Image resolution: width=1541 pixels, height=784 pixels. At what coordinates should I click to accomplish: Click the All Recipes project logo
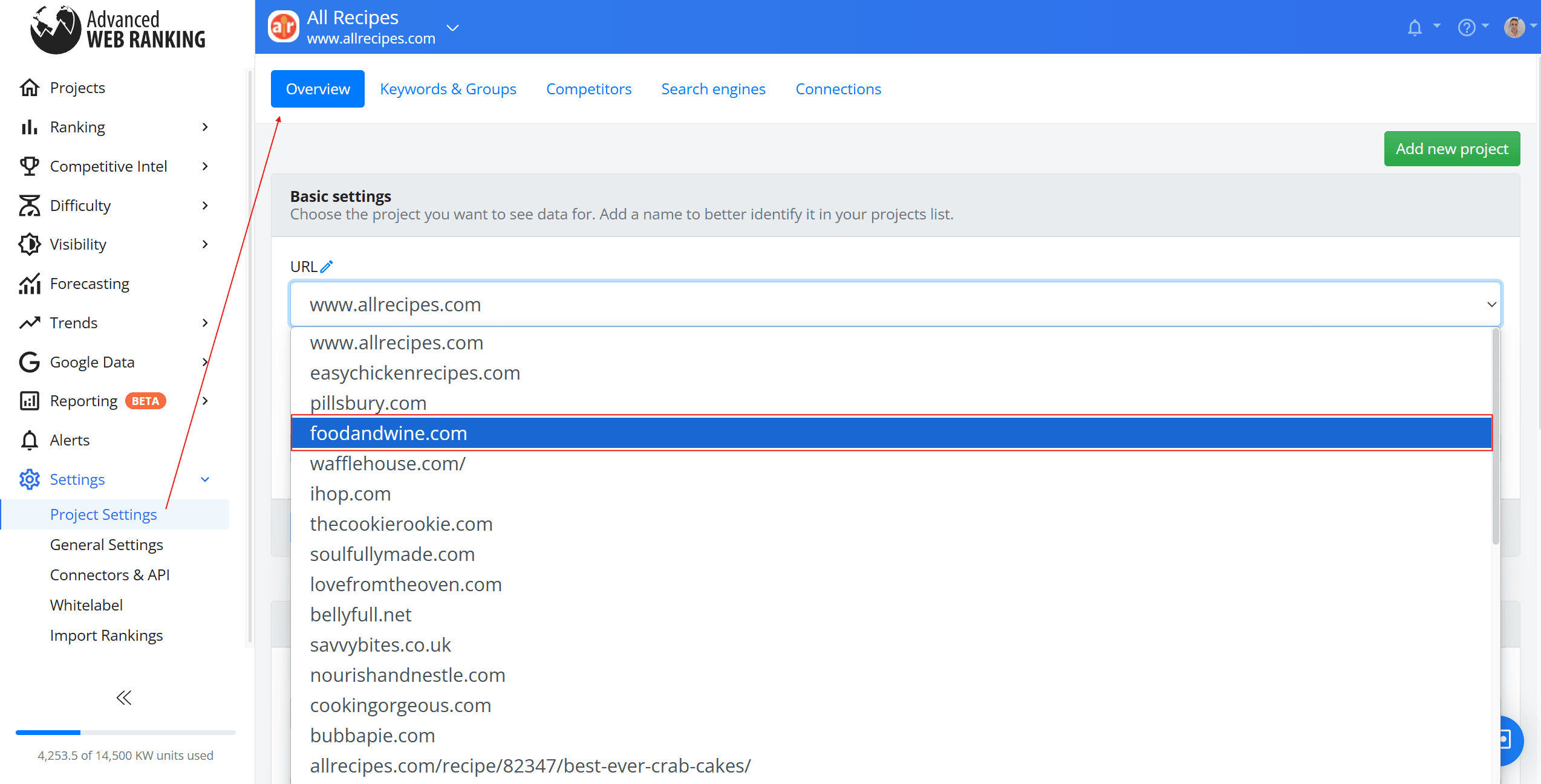284,27
